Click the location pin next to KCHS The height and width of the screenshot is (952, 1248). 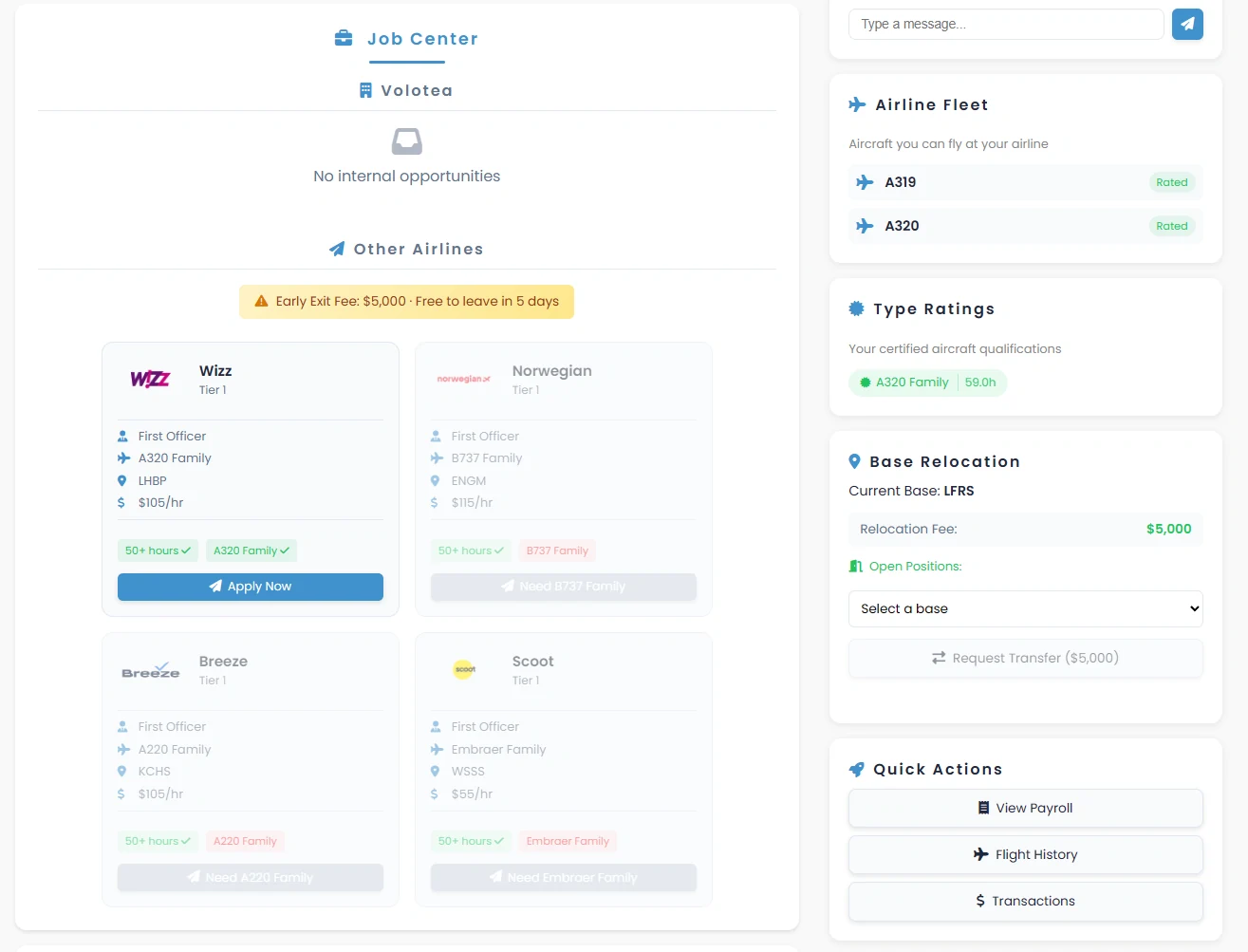pyautogui.click(x=121, y=772)
